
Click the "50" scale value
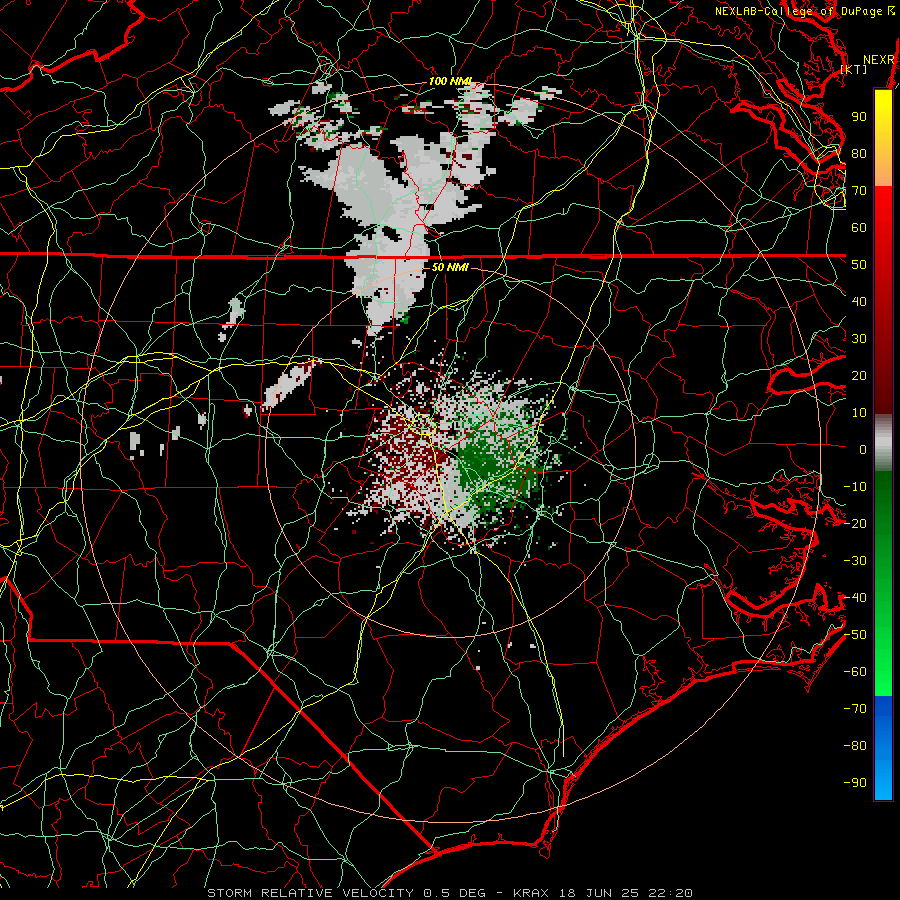click(859, 265)
